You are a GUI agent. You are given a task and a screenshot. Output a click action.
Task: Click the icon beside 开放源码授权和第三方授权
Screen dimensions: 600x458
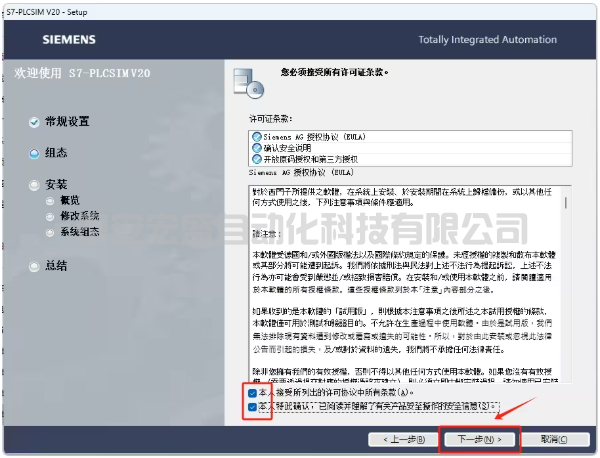258,157
